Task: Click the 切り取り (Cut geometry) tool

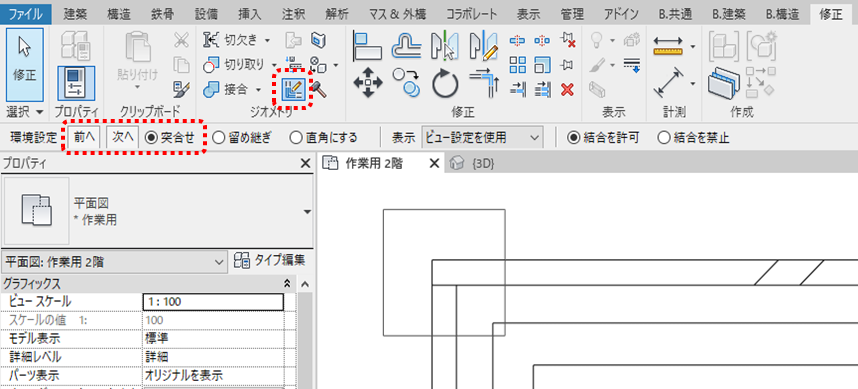Action: (x=234, y=64)
